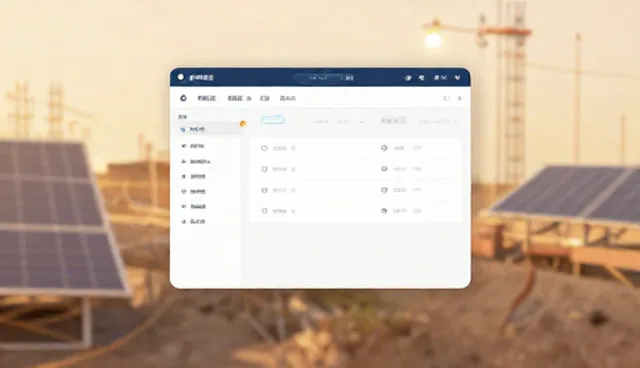The width and height of the screenshot is (640, 368).
Task: Switch to the first navigation tab
Action: tap(207, 98)
